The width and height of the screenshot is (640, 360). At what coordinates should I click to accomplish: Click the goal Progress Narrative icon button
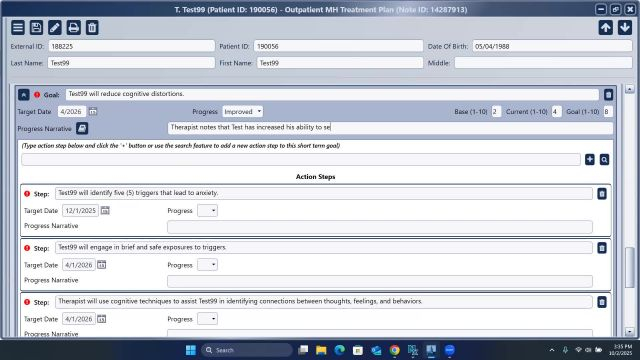[x=82, y=129]
